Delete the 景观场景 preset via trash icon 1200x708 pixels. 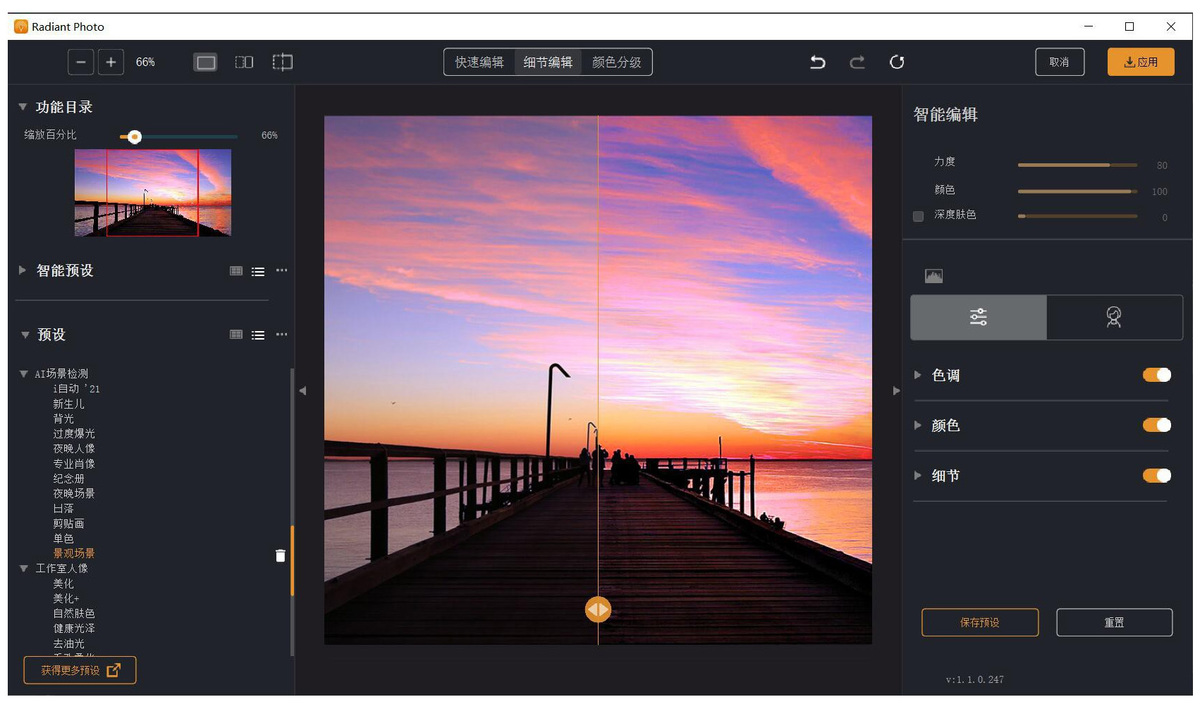click(x=280, y=555)
